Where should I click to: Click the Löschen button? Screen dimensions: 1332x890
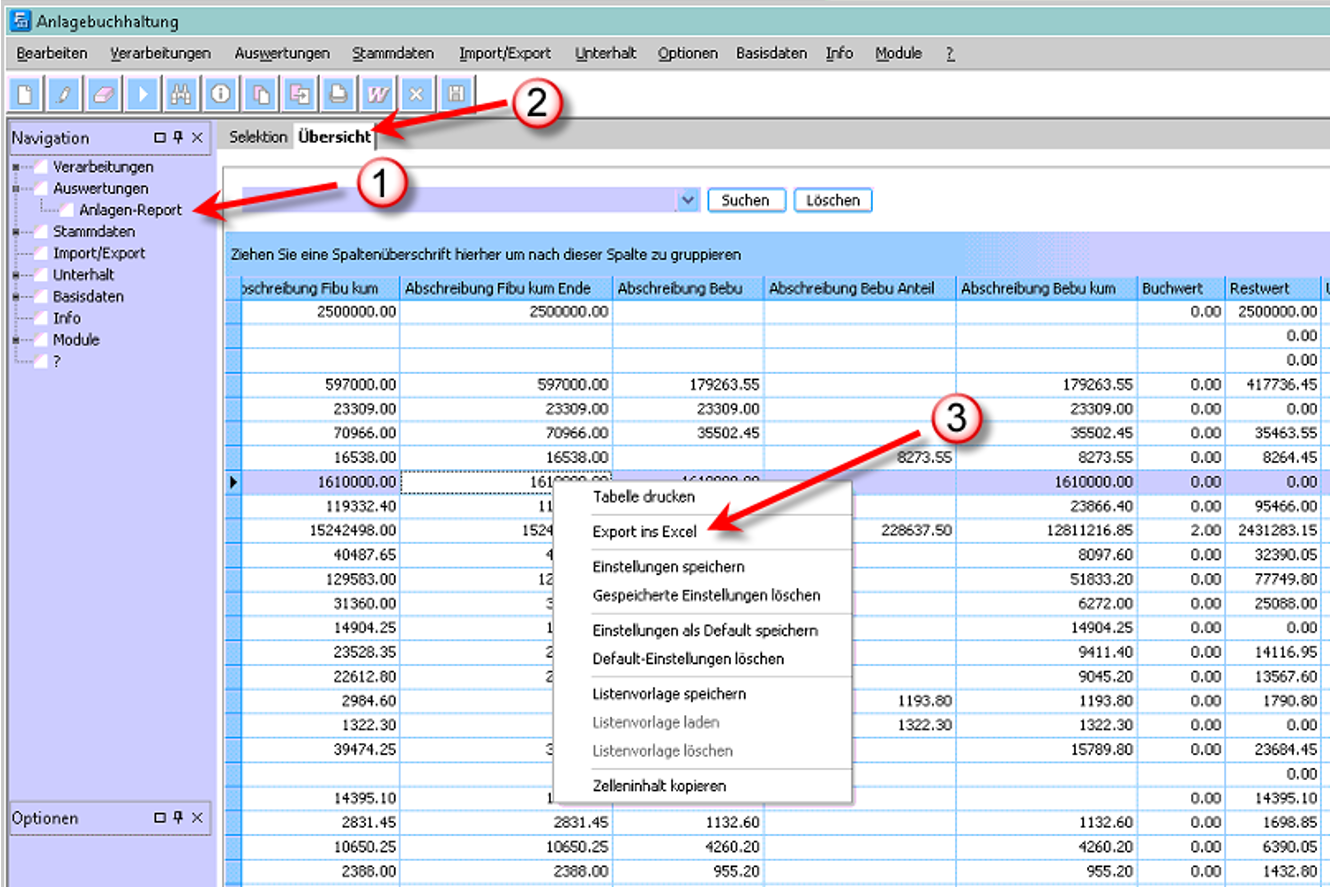click(832, 200)
